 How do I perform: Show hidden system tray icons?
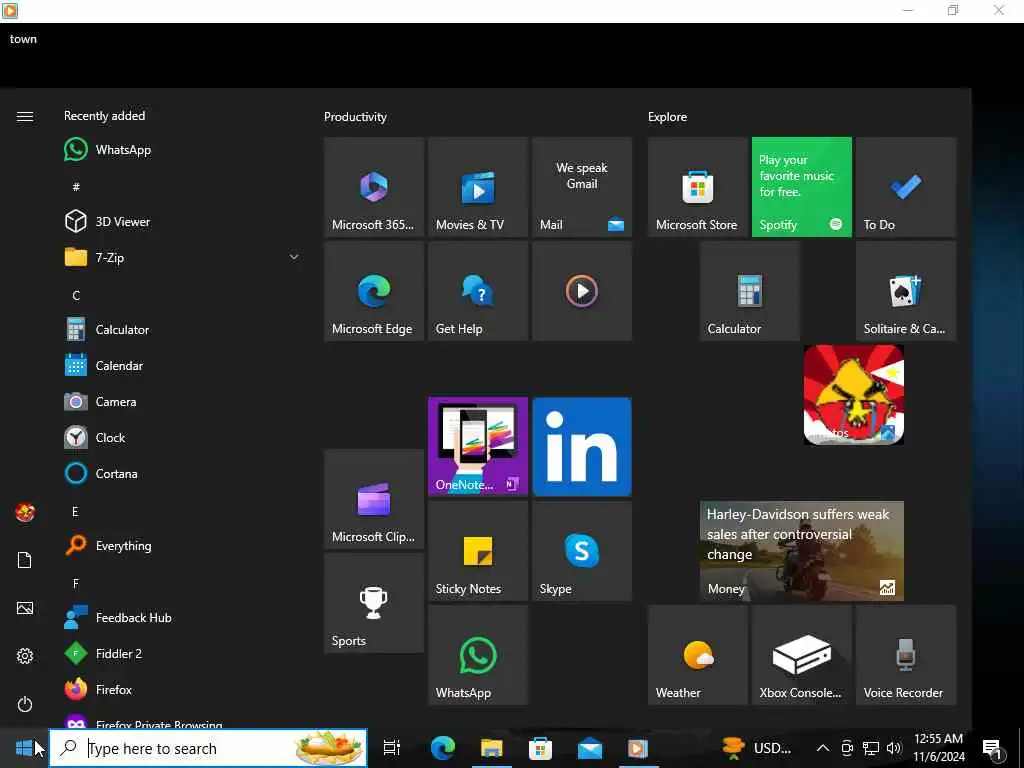point(823,748)
